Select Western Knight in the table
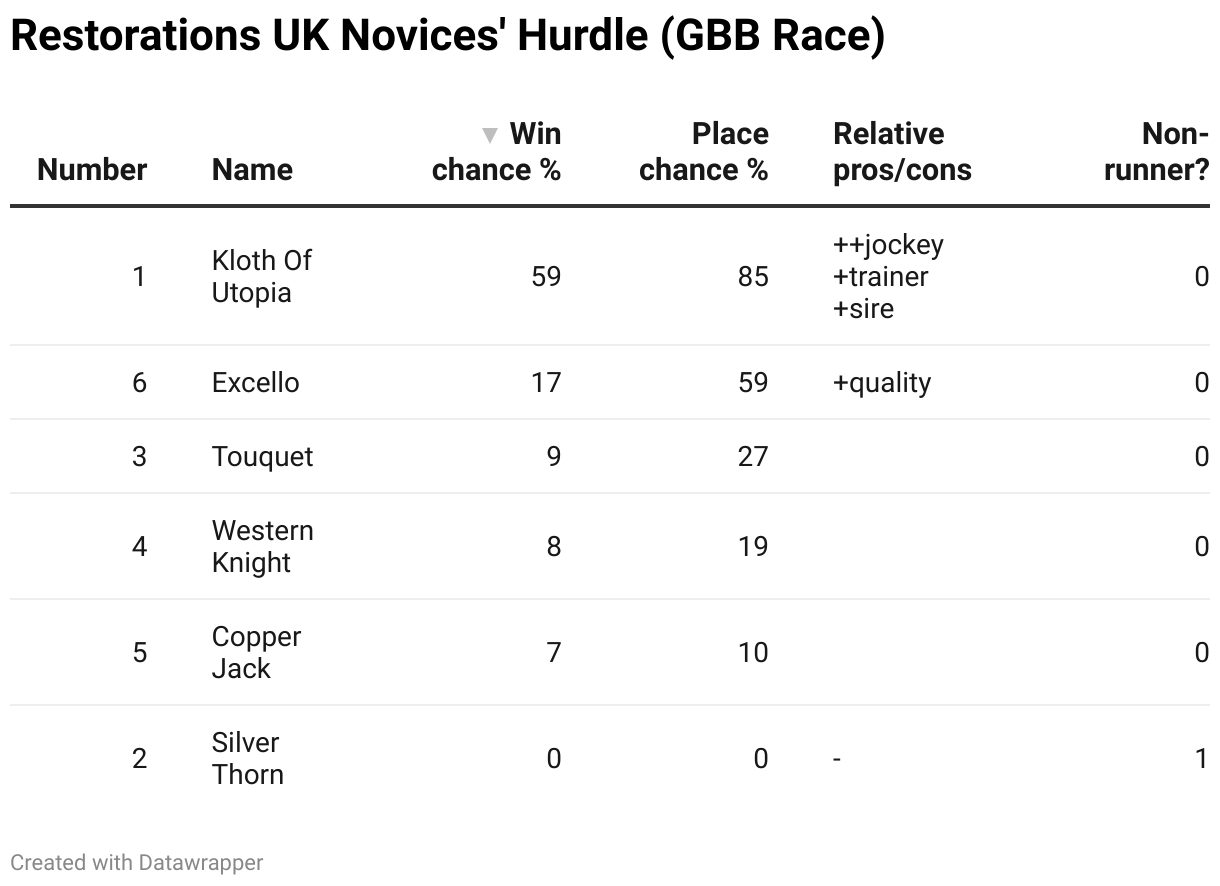The width and height of the screenshot is (1220, 886). click(x=262, y=546)
